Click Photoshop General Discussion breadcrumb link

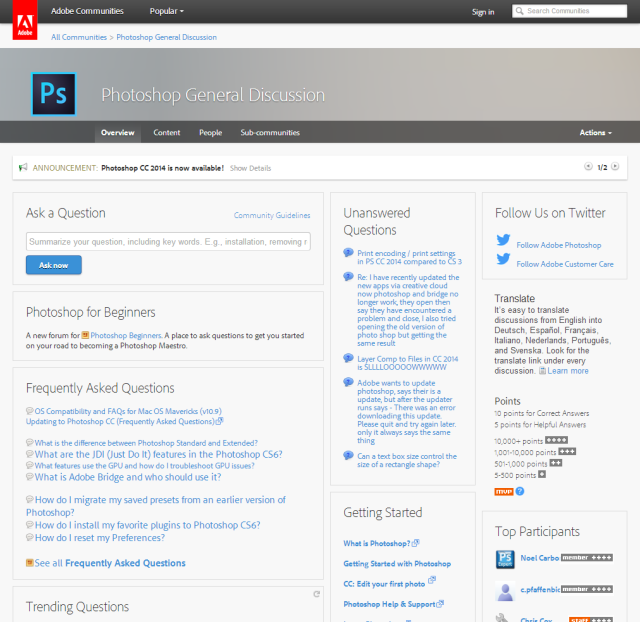[167, 37]
